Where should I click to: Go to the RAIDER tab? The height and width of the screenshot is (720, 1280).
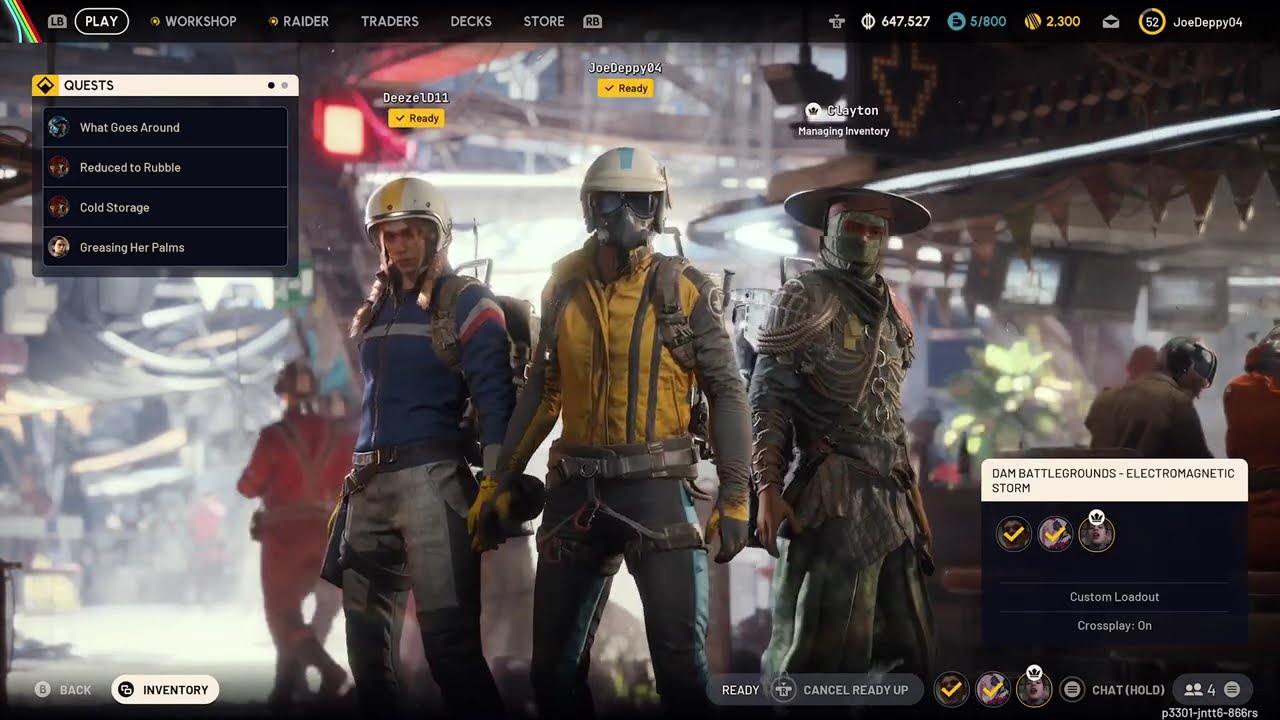click(x=306, y=21)
